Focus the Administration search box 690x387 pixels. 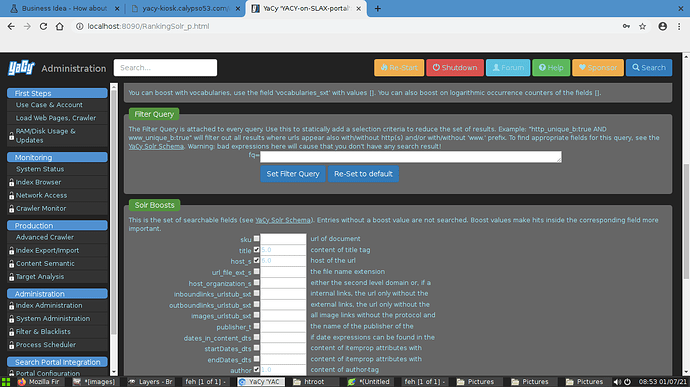point(165,68)
